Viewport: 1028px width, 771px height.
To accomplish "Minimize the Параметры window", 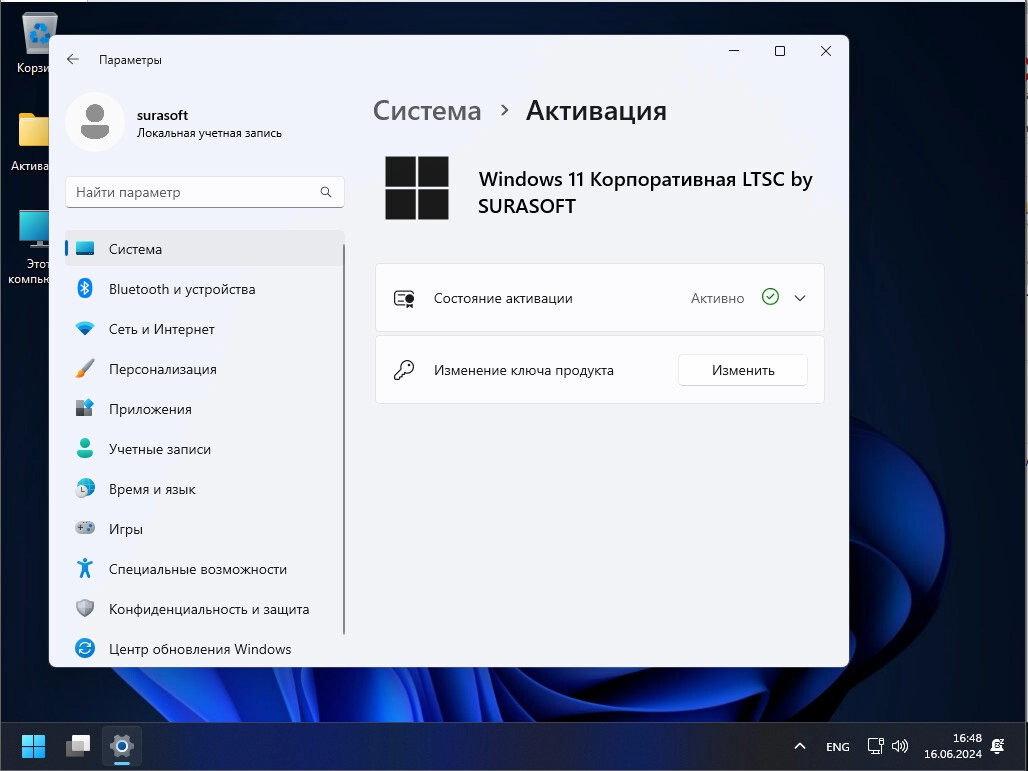I will (x=734, y=51).
